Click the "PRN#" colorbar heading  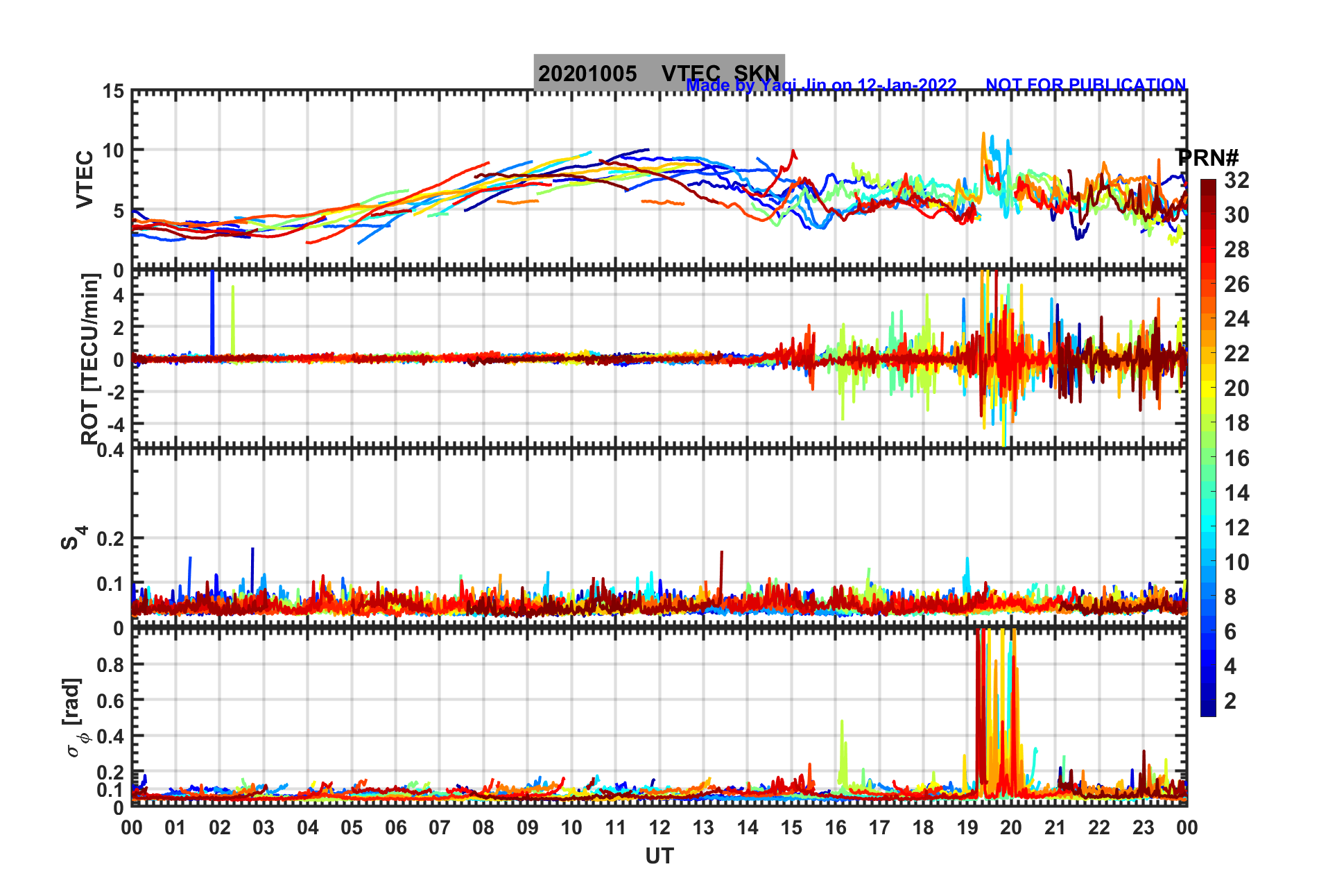[x=1207, y=157]
